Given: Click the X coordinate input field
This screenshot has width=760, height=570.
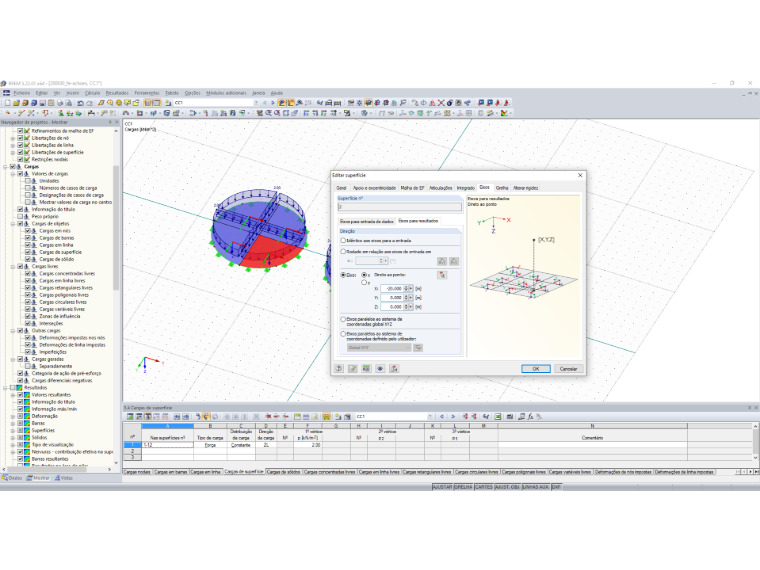Looking at the screenshot, I should tap(393, 288).
